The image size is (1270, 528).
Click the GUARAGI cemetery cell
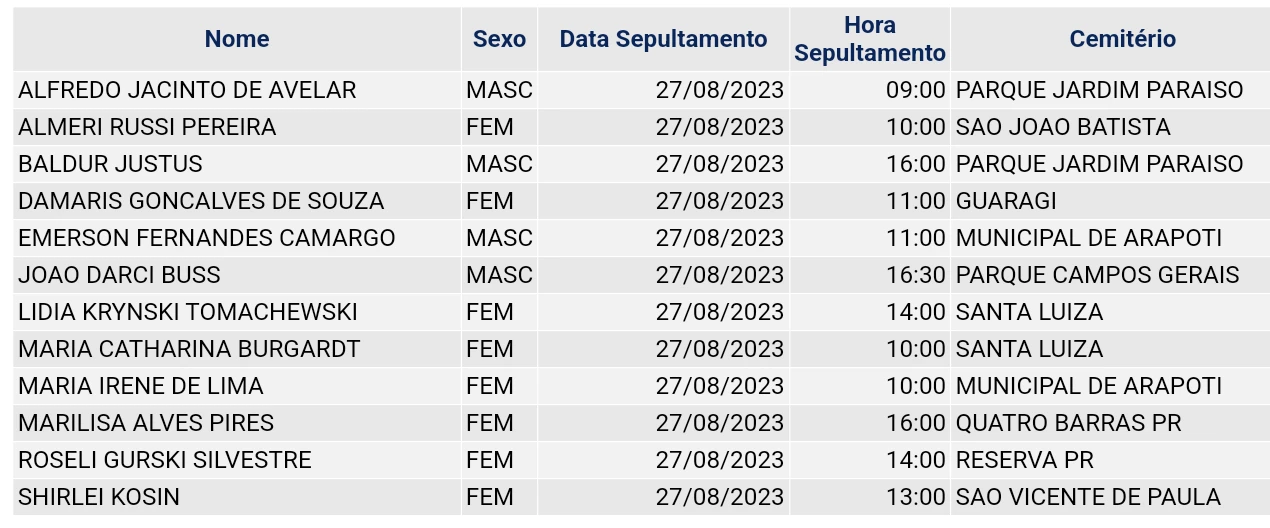pyautogui.click(x=1006, y=201)
